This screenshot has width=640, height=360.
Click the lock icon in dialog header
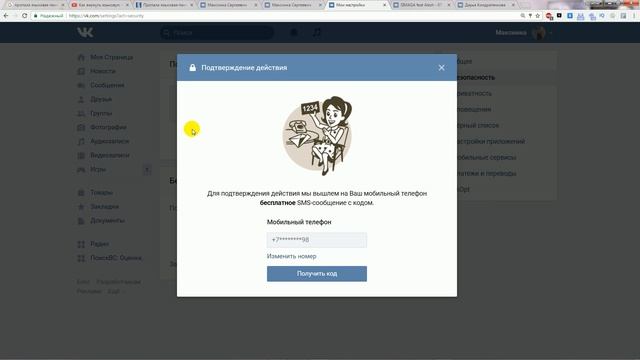(x=193, y=67)
